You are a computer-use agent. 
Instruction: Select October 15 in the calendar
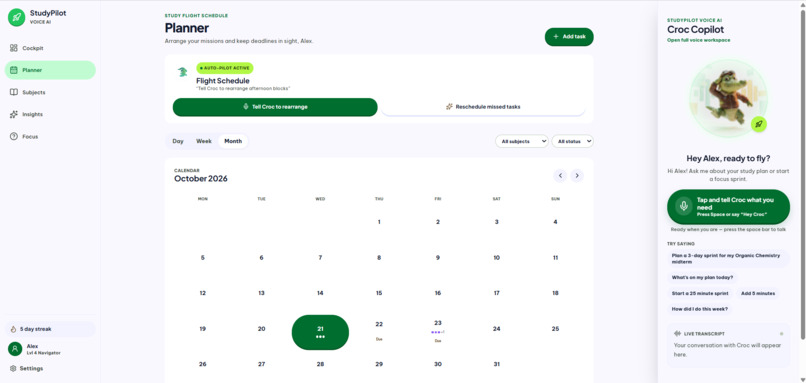[379, 293]
